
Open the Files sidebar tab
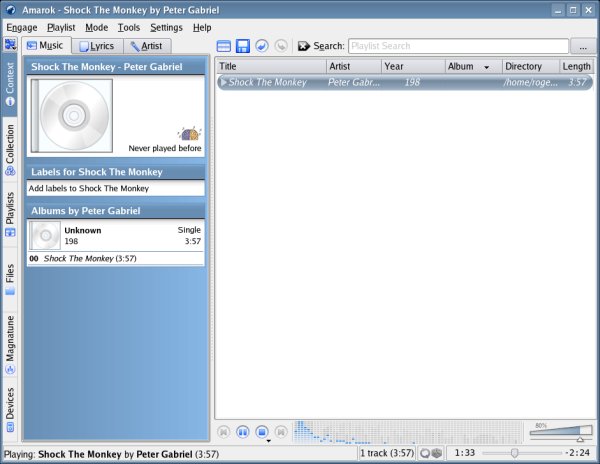10,279
